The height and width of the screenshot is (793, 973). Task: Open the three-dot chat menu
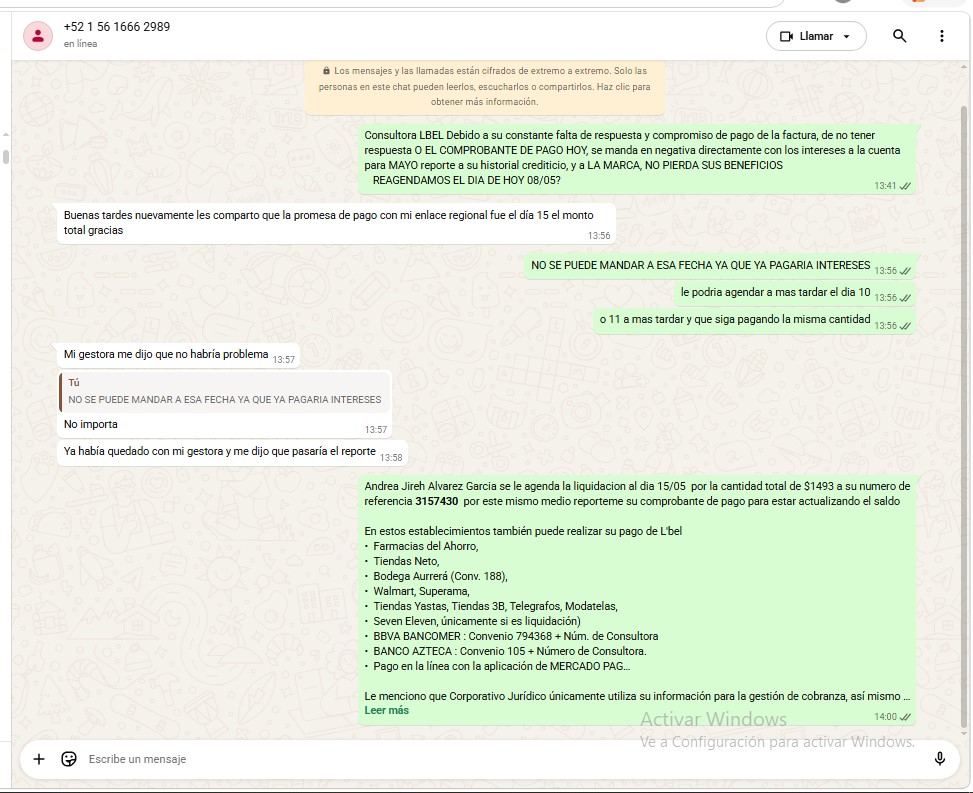[941, 36]
